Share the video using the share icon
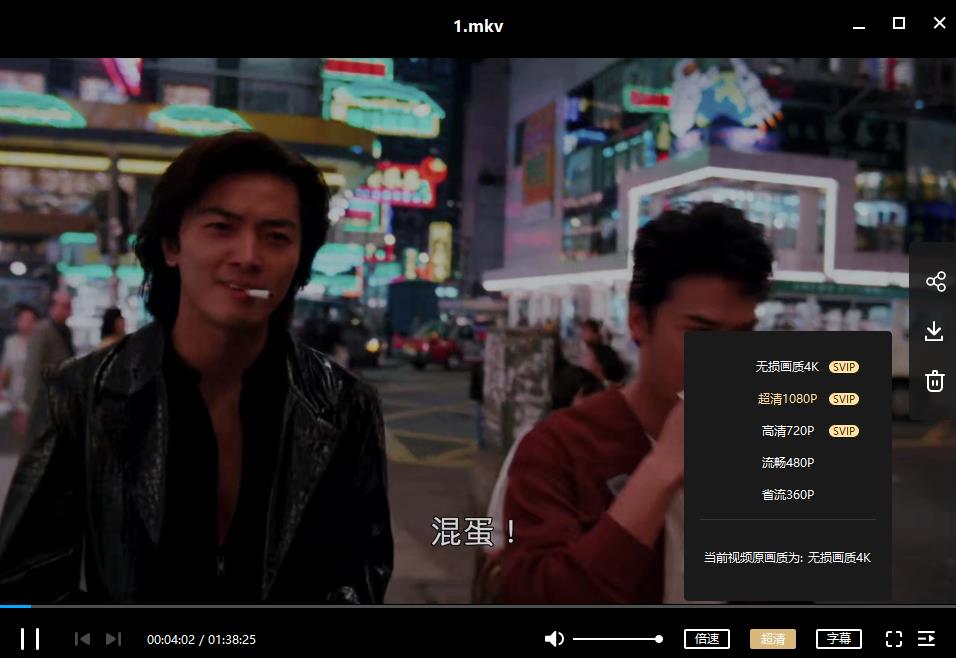This screenshot has width=956, height=658. pos(935,281)
